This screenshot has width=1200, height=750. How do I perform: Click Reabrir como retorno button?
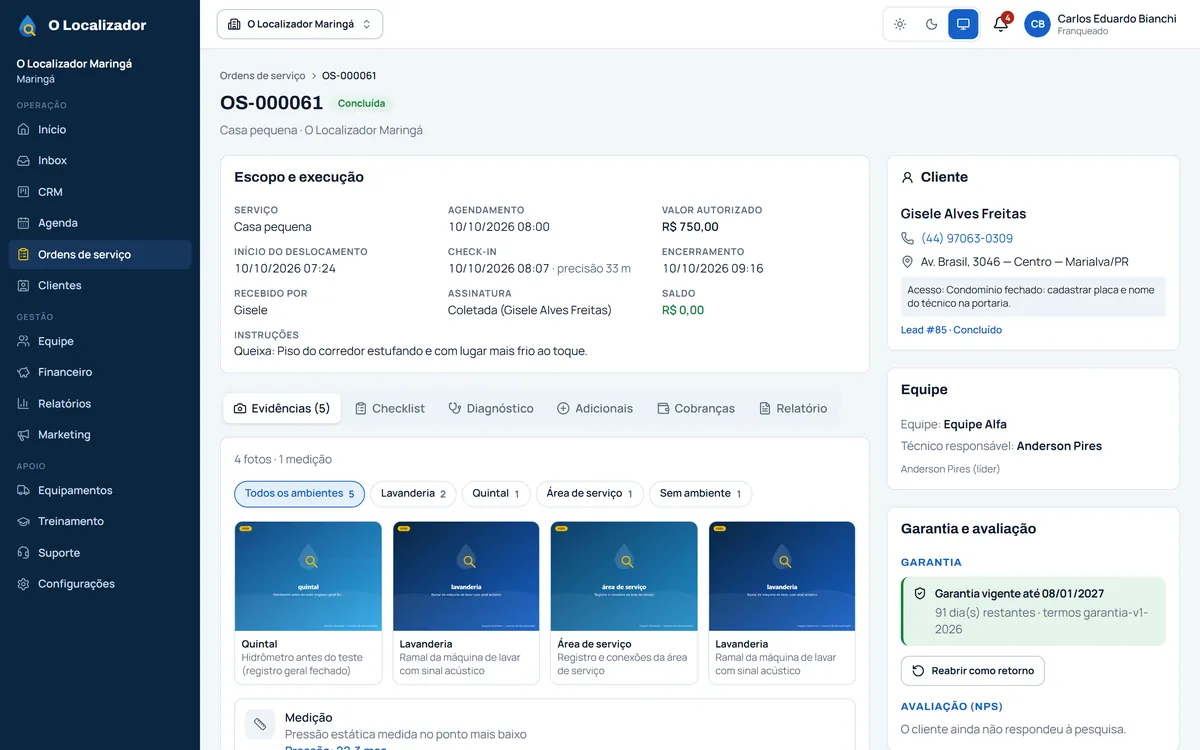point(973,671)
